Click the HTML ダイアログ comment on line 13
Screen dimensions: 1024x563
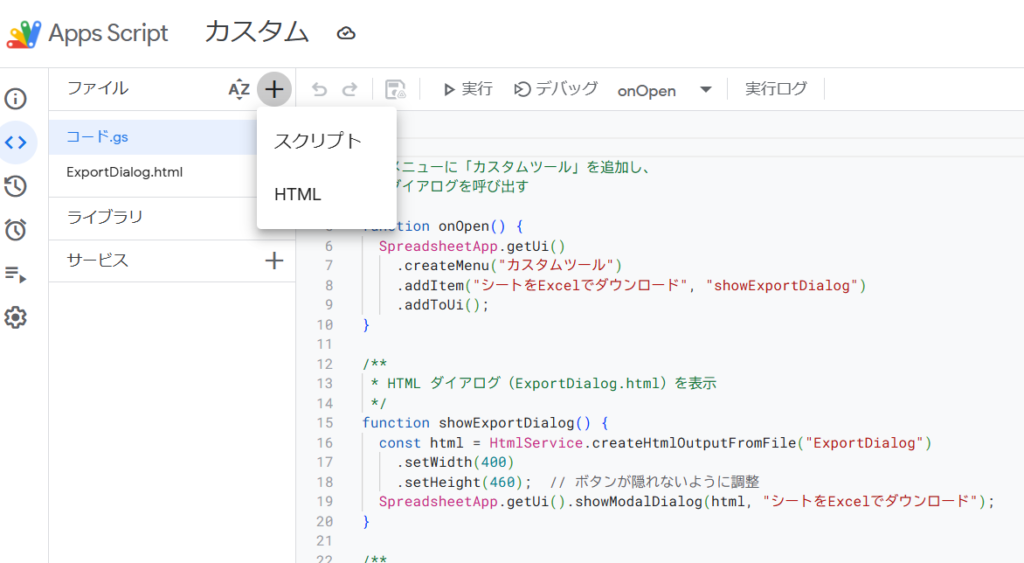(x=543, y=383)
